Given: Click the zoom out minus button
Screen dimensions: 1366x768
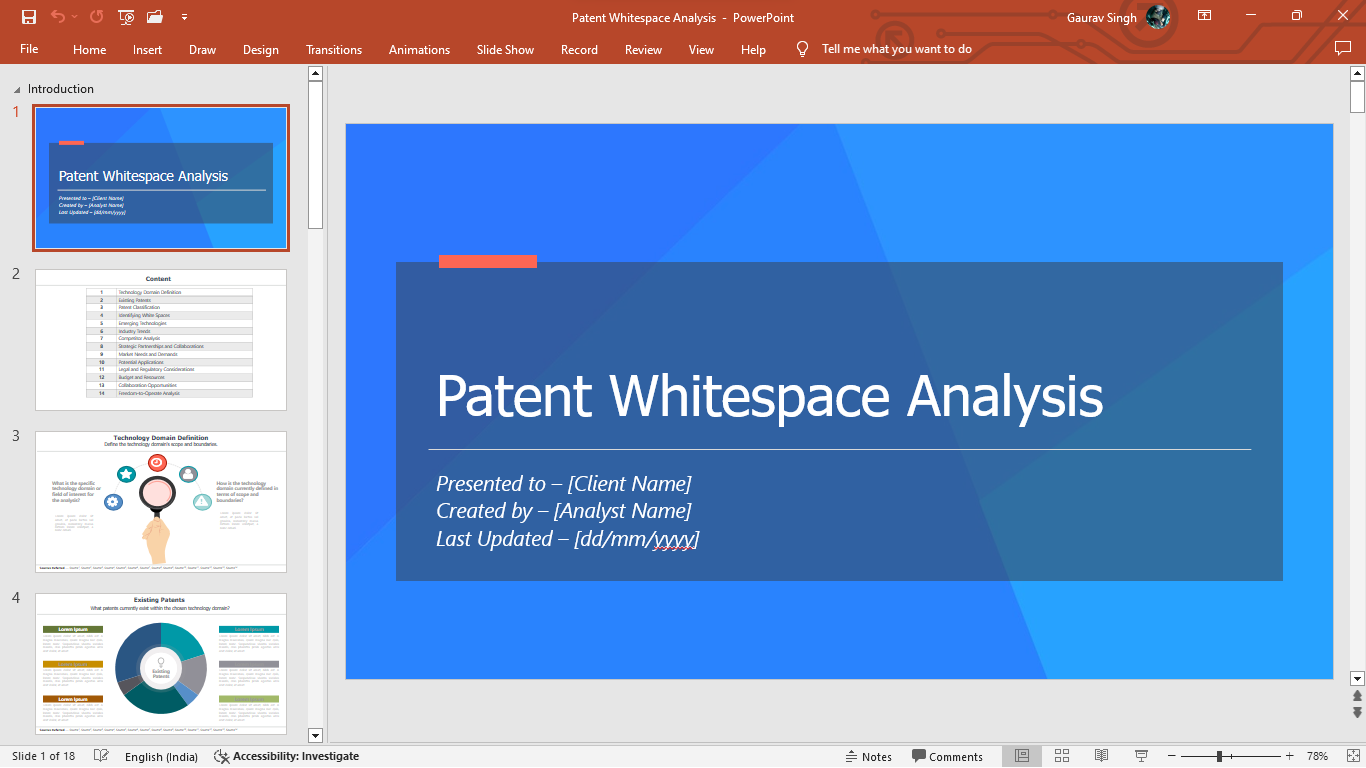Looking at the screenshot, I should [1171, 756].
